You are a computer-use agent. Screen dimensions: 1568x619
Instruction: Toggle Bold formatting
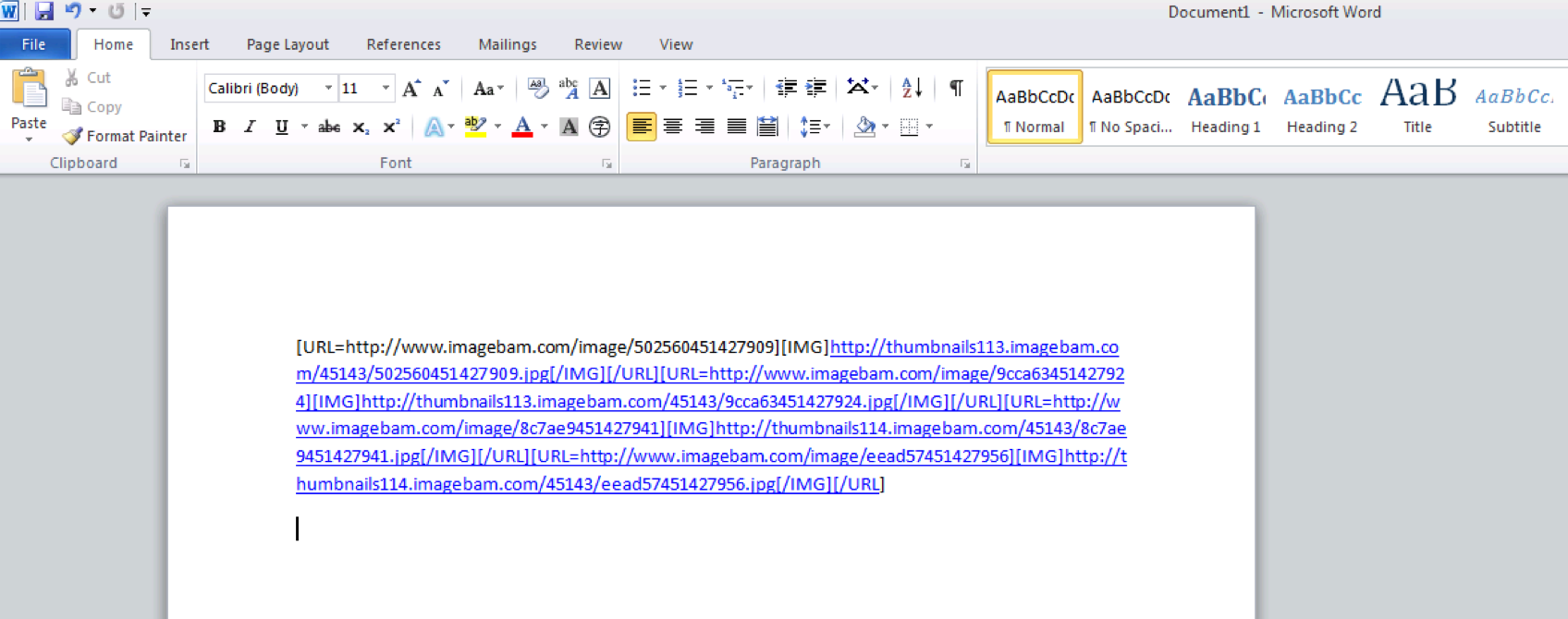click(219, 127)
